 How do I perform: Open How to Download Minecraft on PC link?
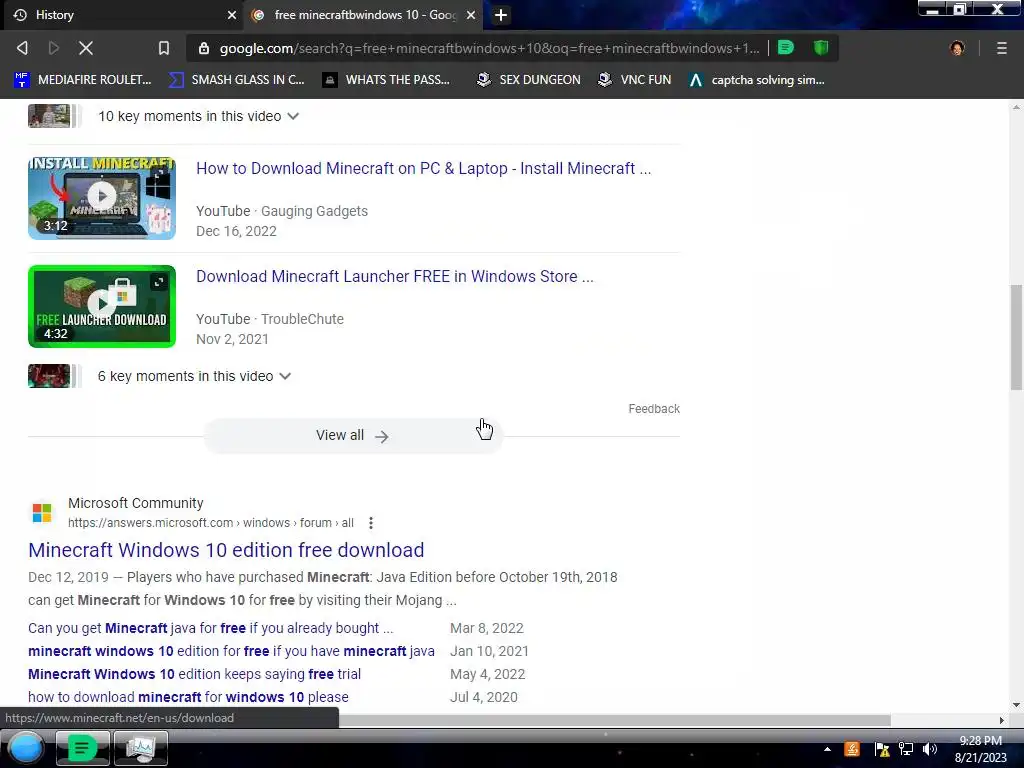coord(423,168)
